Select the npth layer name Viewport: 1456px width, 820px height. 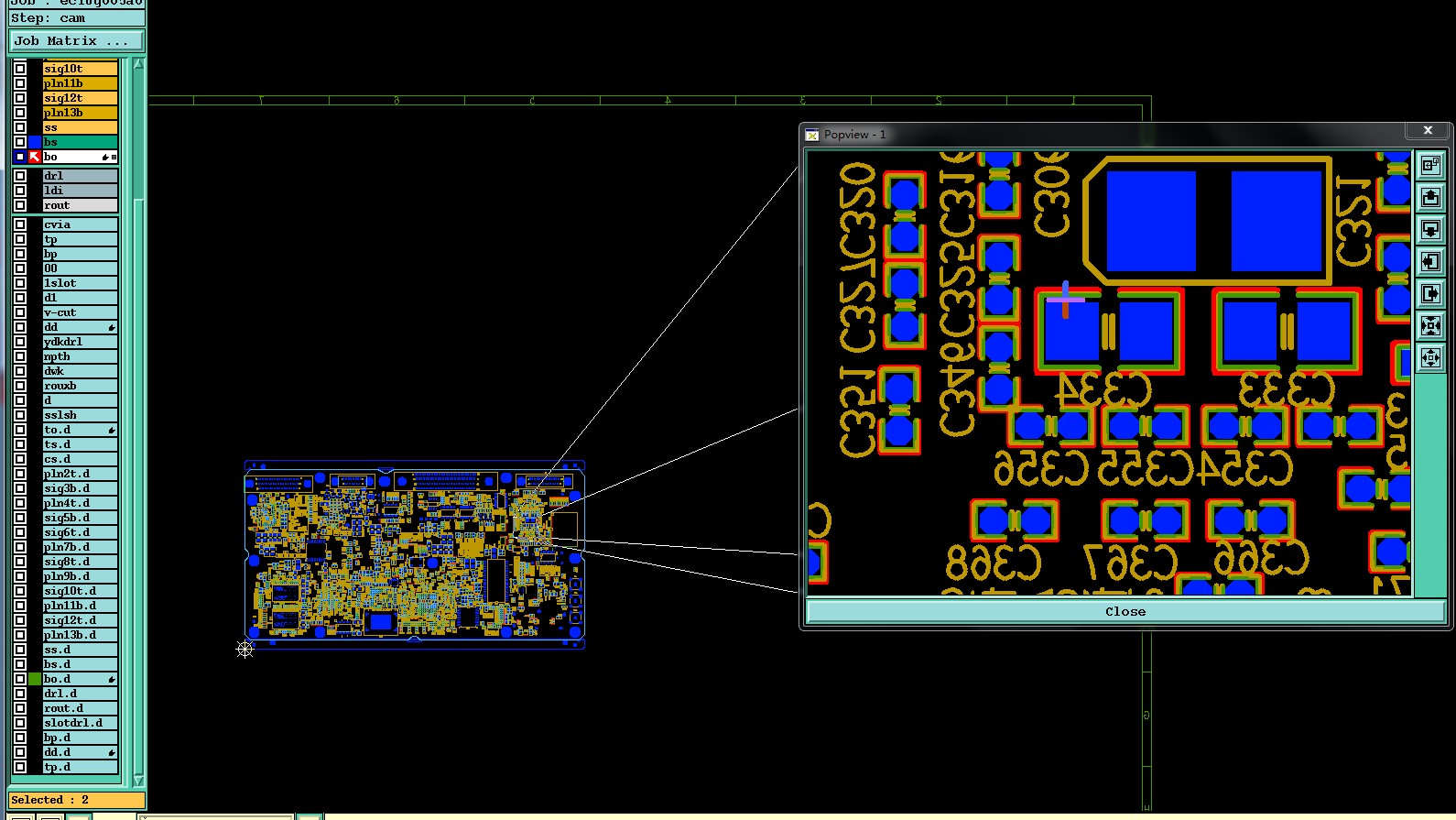(x=80, y=356)
